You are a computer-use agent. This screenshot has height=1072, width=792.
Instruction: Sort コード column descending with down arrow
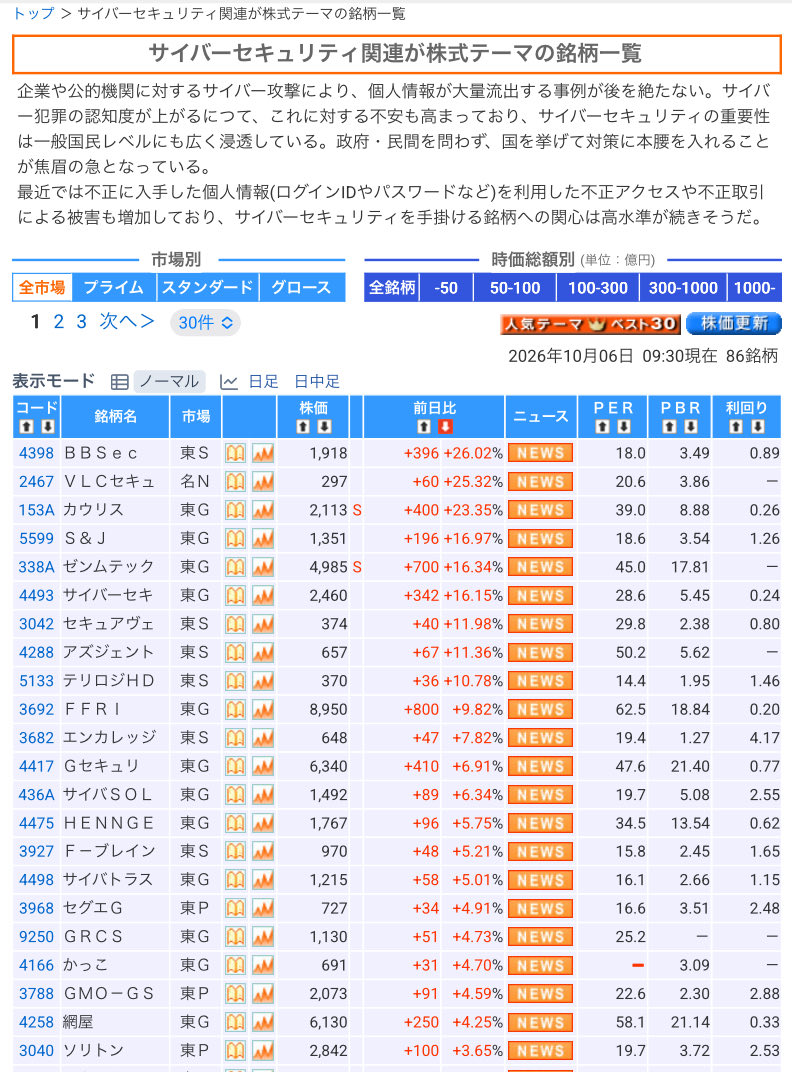coord(47,427)
